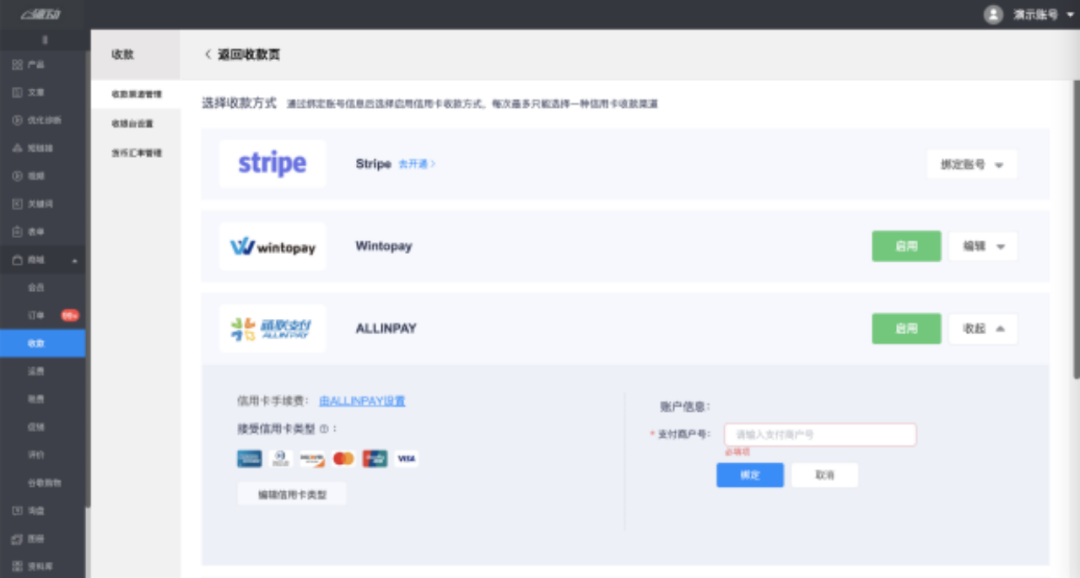The image size is (1080, 578).
Task: Switch to 收银台设置 tab
Action: click(132, 124)
